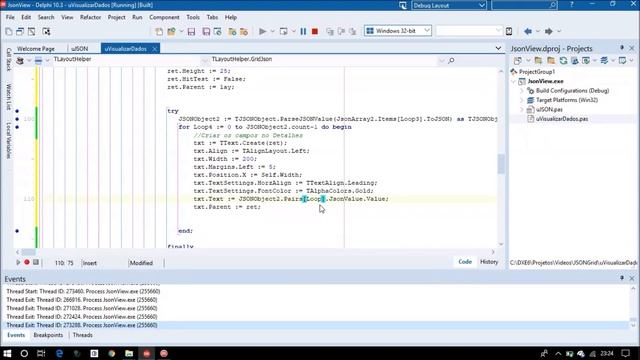Select the Code view tab
Screen dimensions: 640x360
pos(465,262)
